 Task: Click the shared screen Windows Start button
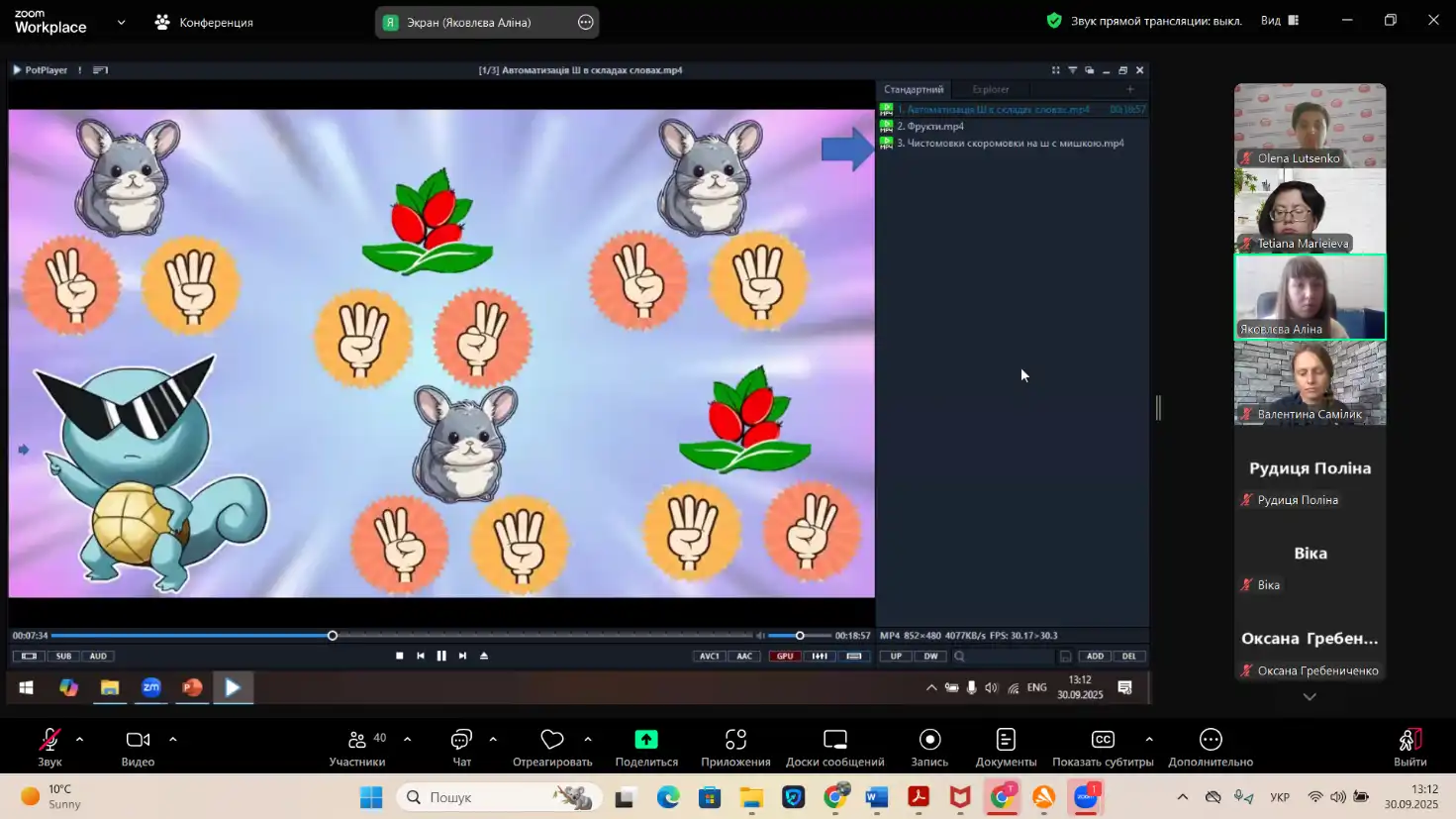[27, 687]
